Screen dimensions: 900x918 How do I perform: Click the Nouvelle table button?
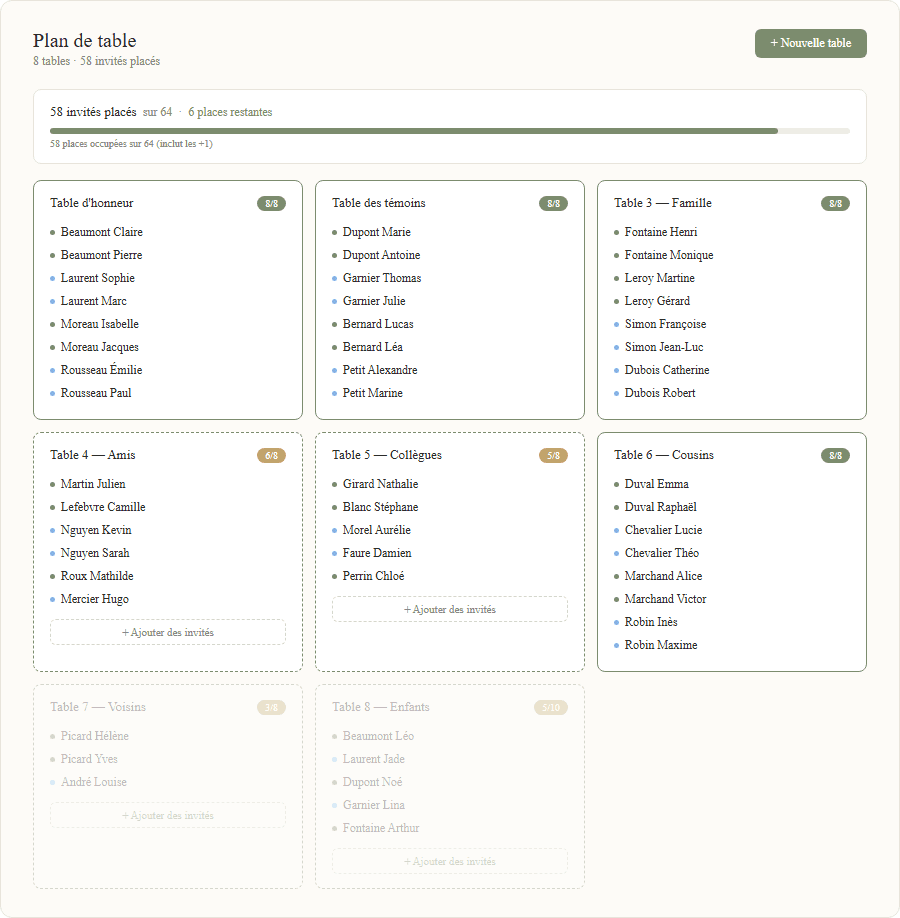click(810, 43)
